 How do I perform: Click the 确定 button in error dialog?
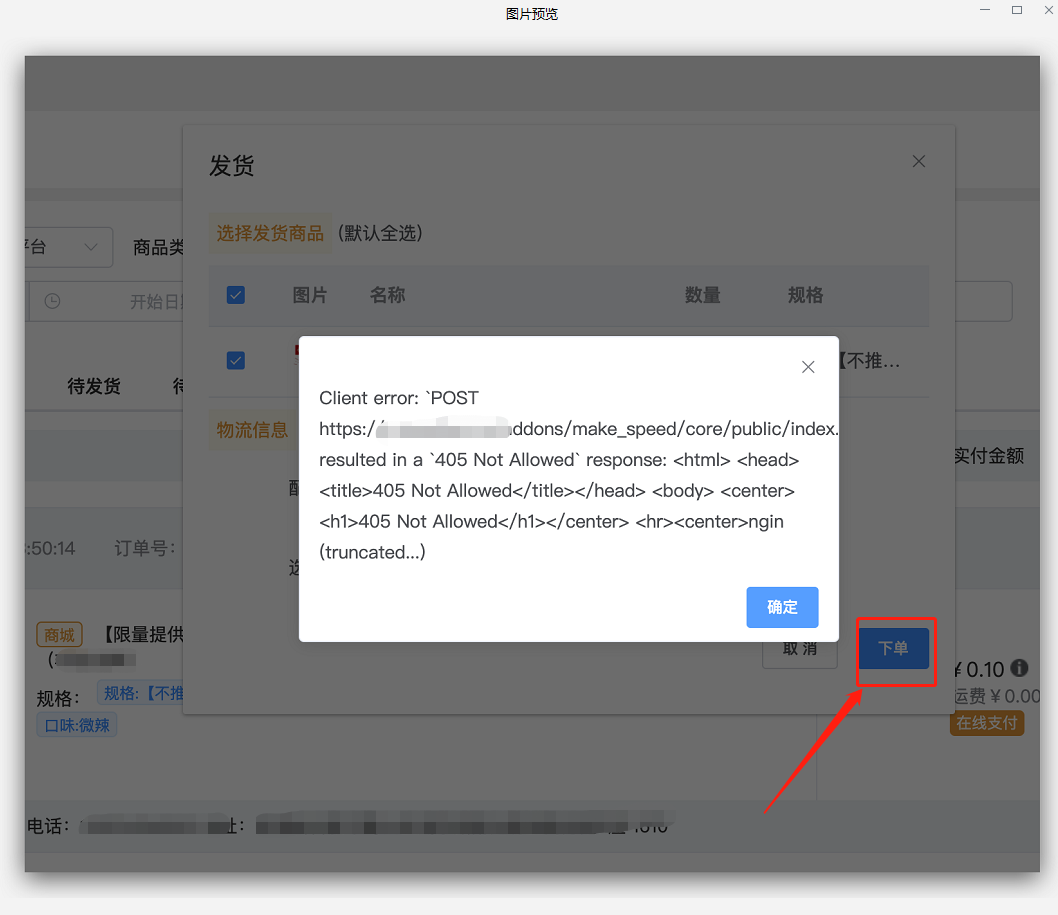tap(782, 607)
